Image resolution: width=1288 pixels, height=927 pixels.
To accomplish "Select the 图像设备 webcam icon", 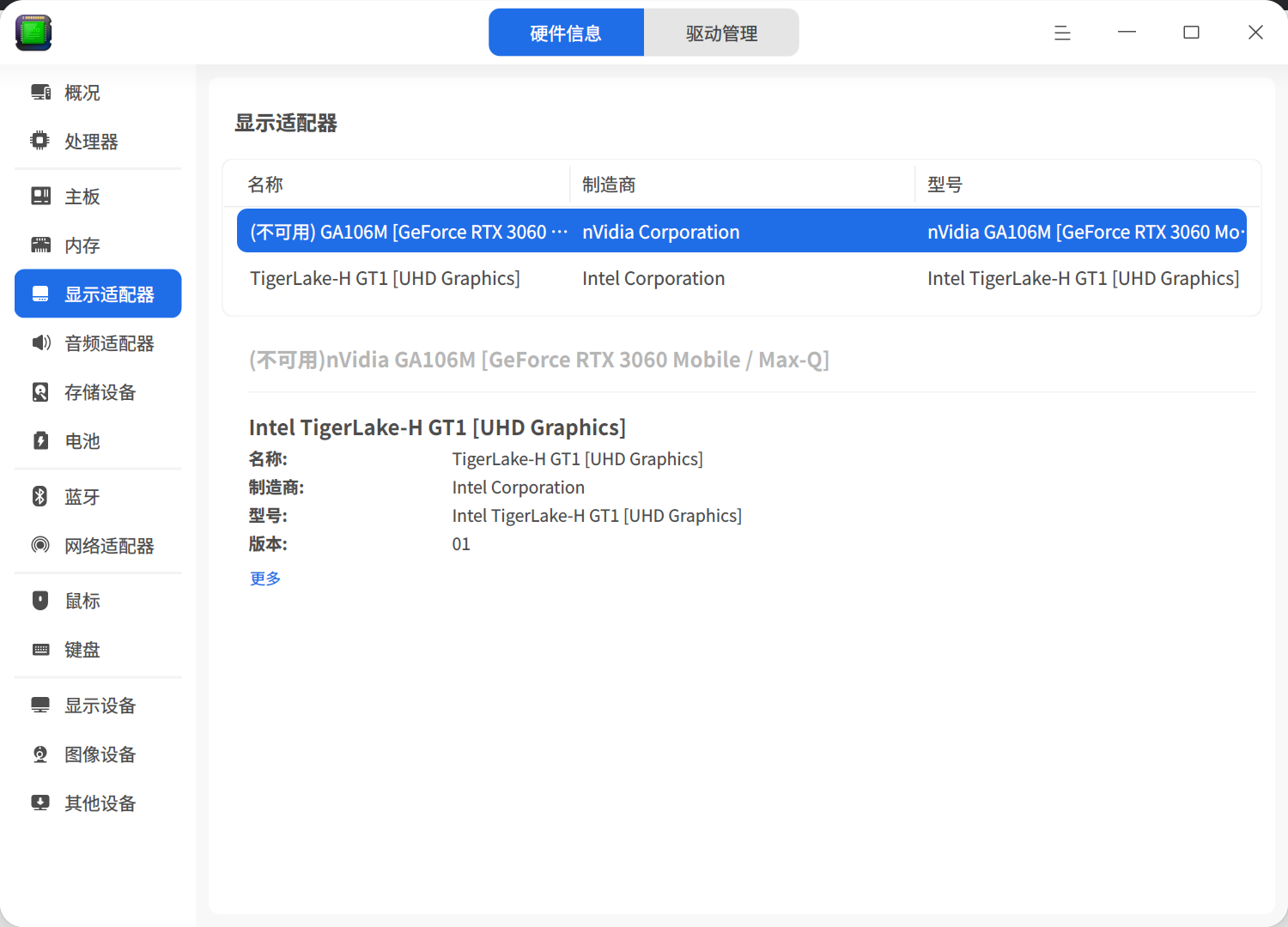I will click(40, 754).
